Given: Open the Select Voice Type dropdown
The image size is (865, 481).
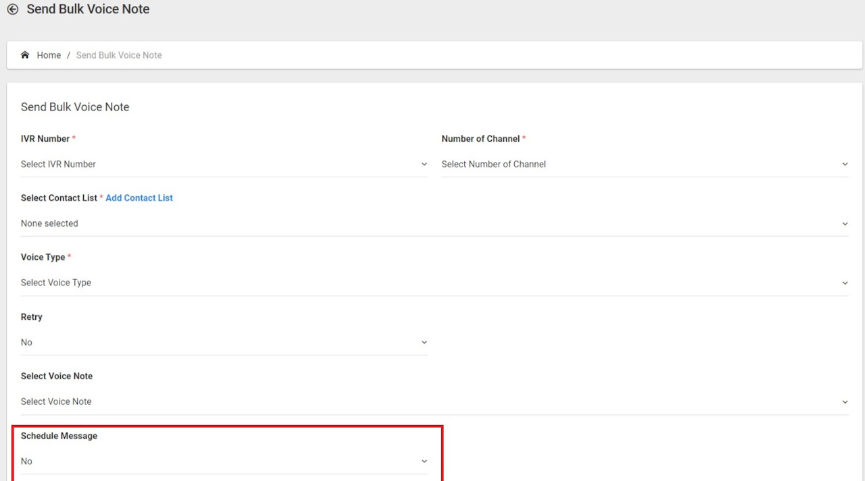Looking at the screenshot, I should click(434, 283).
